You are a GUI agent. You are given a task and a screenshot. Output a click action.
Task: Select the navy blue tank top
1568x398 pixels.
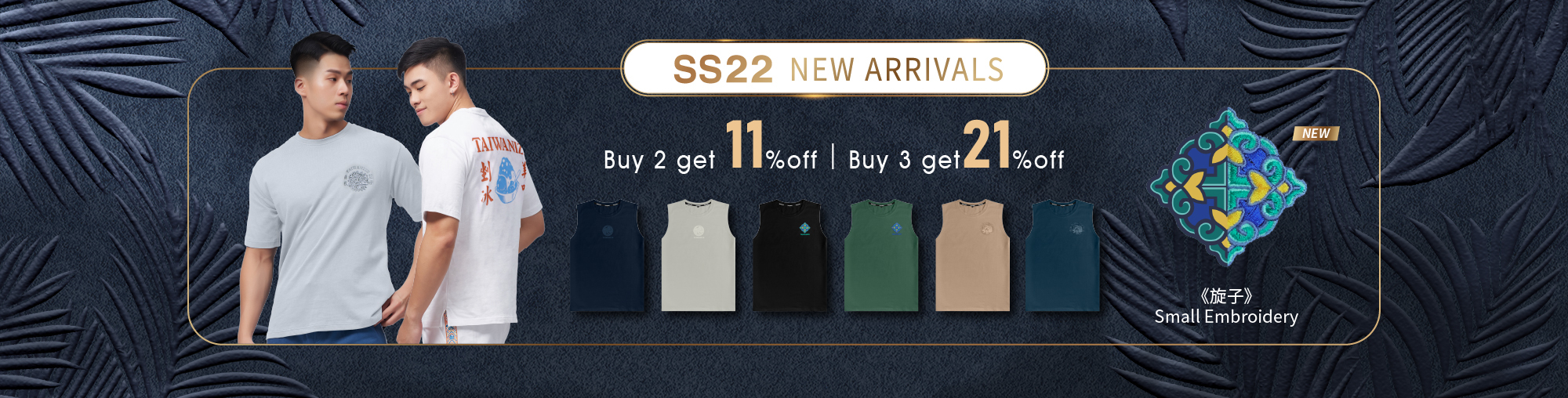609,255
